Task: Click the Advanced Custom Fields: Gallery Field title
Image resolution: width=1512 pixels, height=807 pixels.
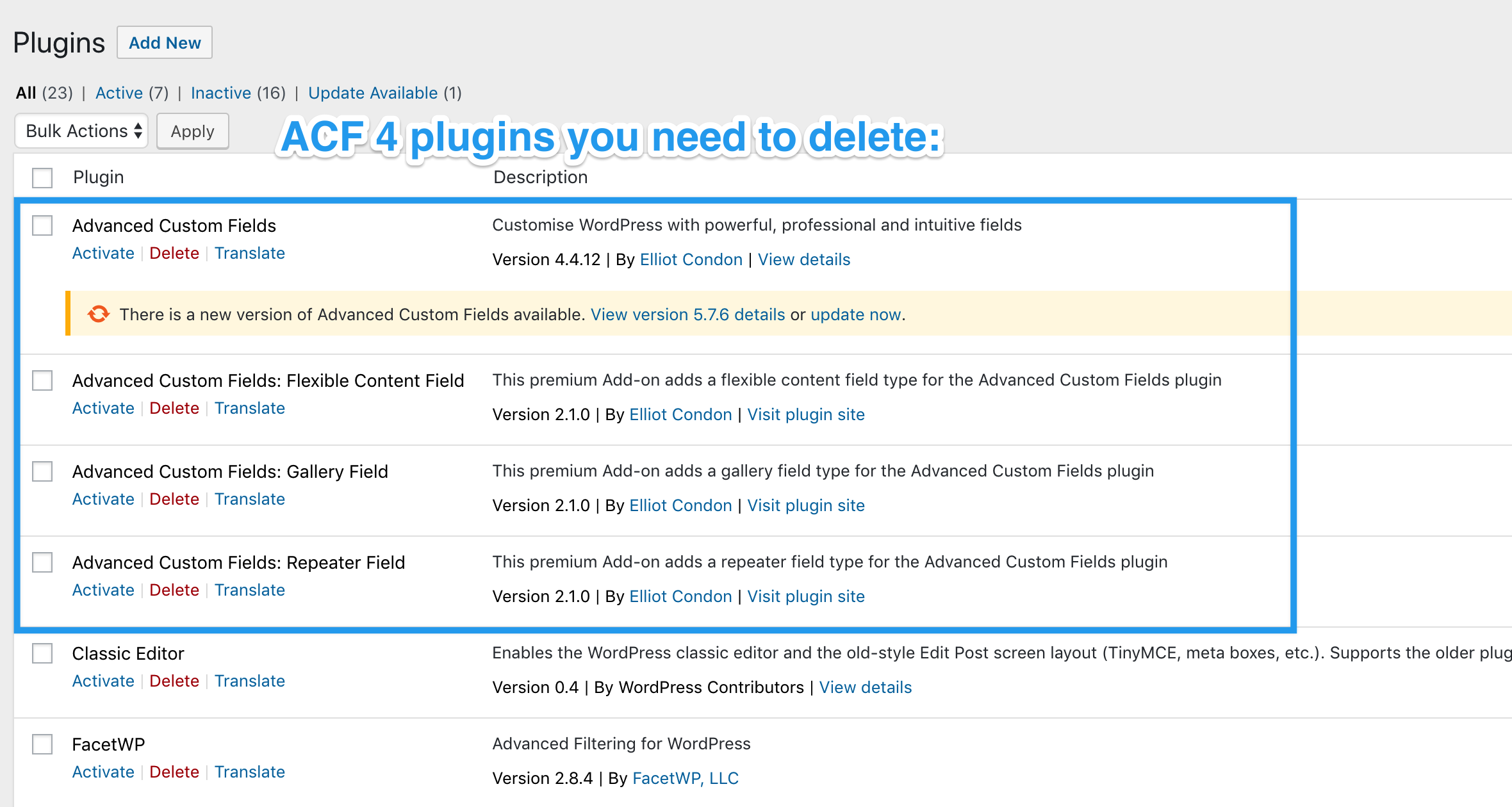Action: [x=230, y=471]
